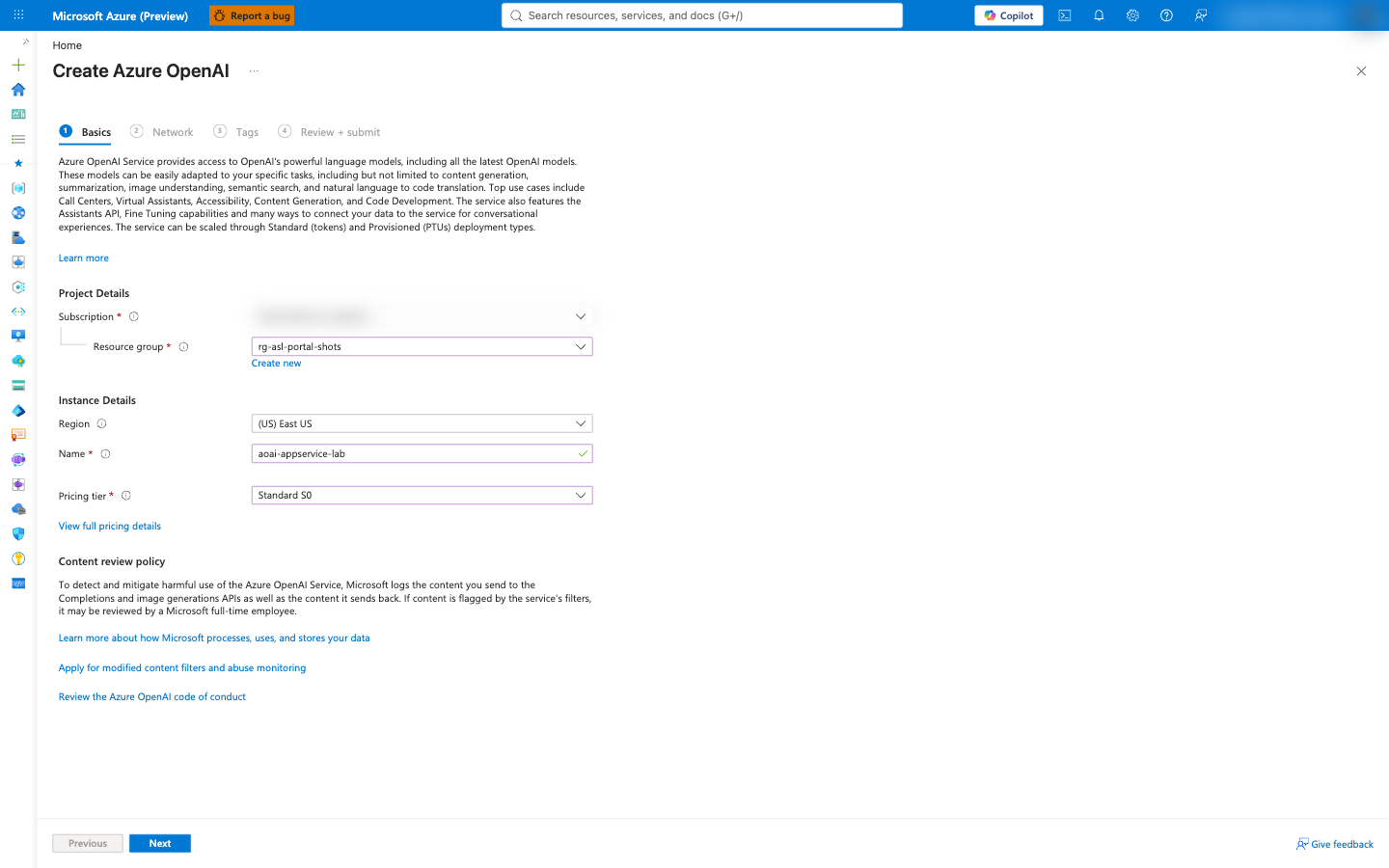Launch Cloud Shell from the top bar icon
The height and width of the screenshot is (868, 1389).
tap(1065, 15)
